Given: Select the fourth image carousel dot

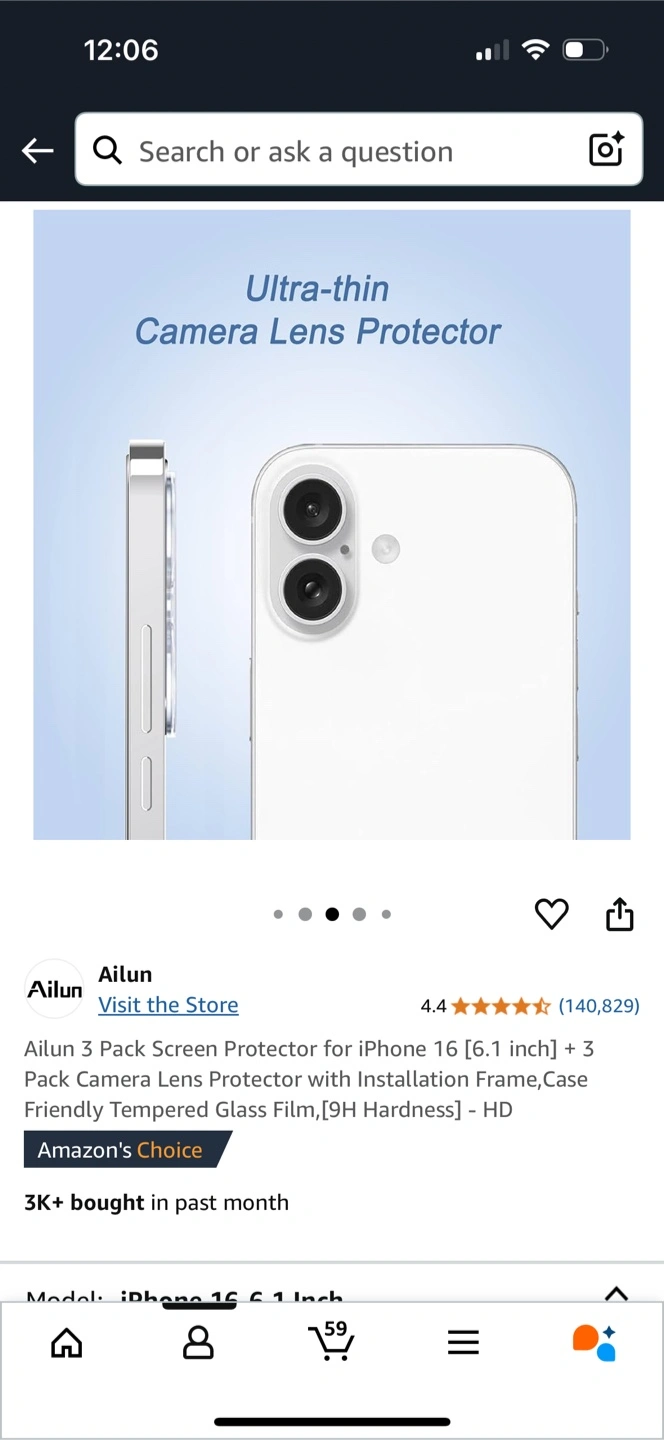Looking at the screenshot, I should (359, 914).
